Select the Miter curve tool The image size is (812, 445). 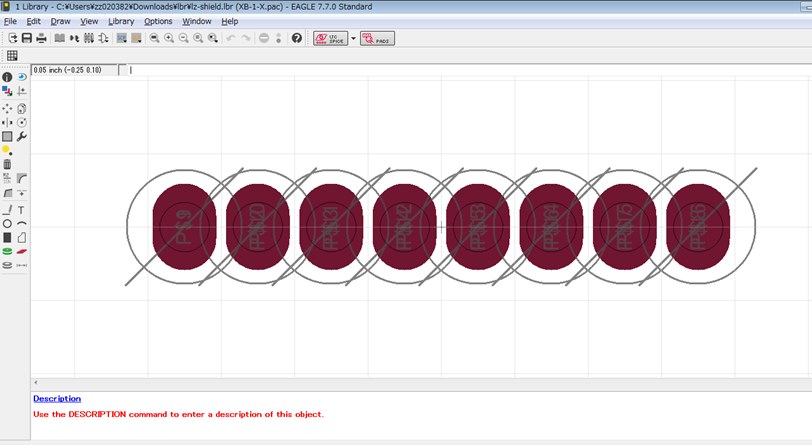coord(22,179)
